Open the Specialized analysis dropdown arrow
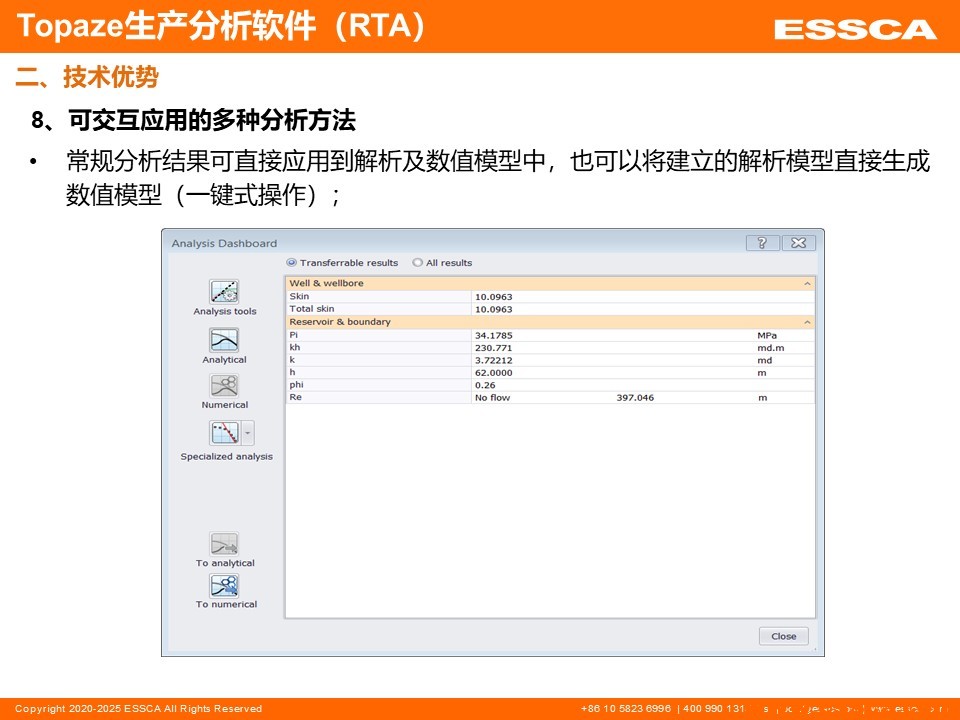Screen dimensions: 960x720 [x=248, y=433]
